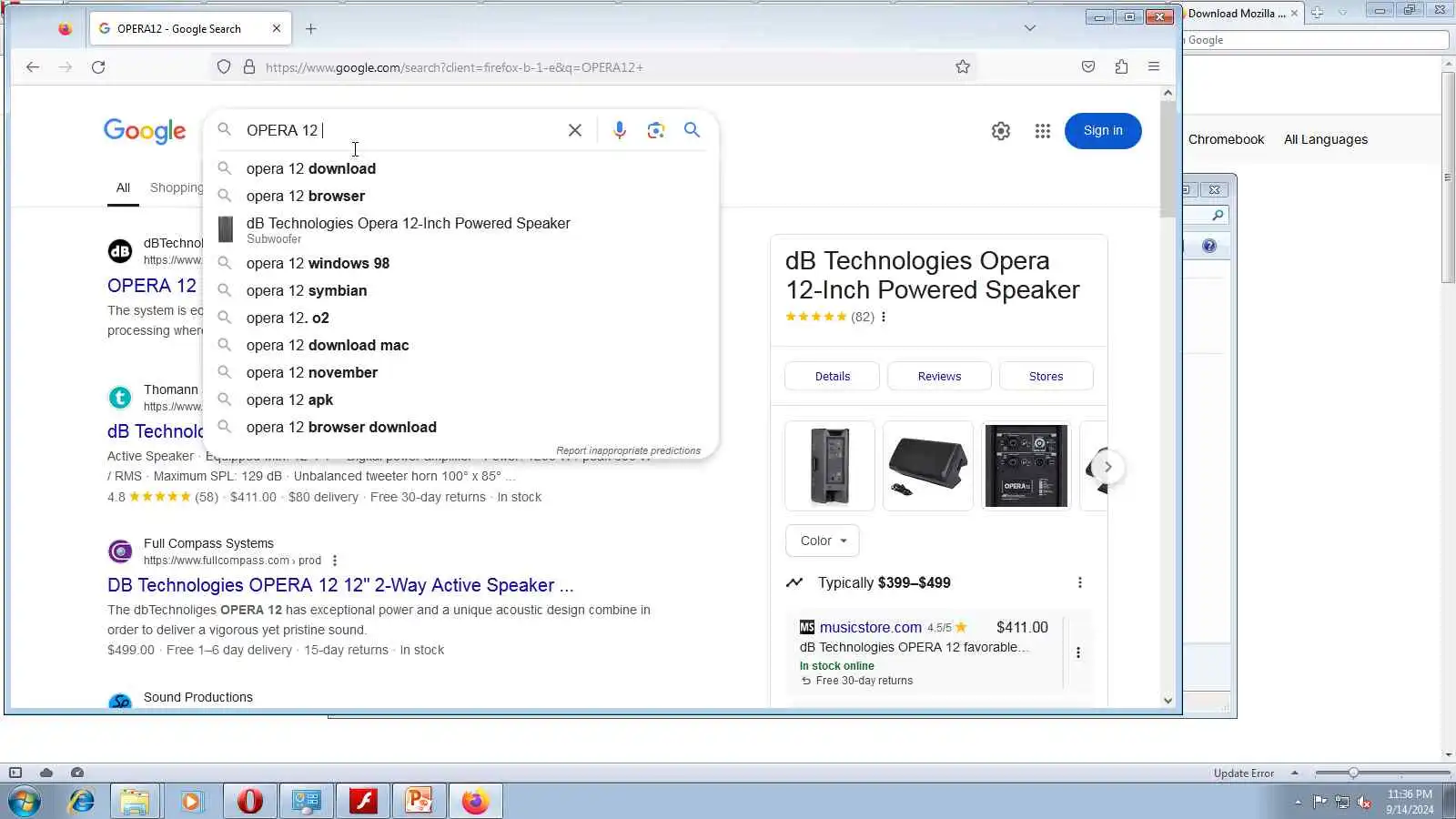Screen dimensions: 1456x819
Task: Open the list all tabs chevron
Action: pos(1030,28)
